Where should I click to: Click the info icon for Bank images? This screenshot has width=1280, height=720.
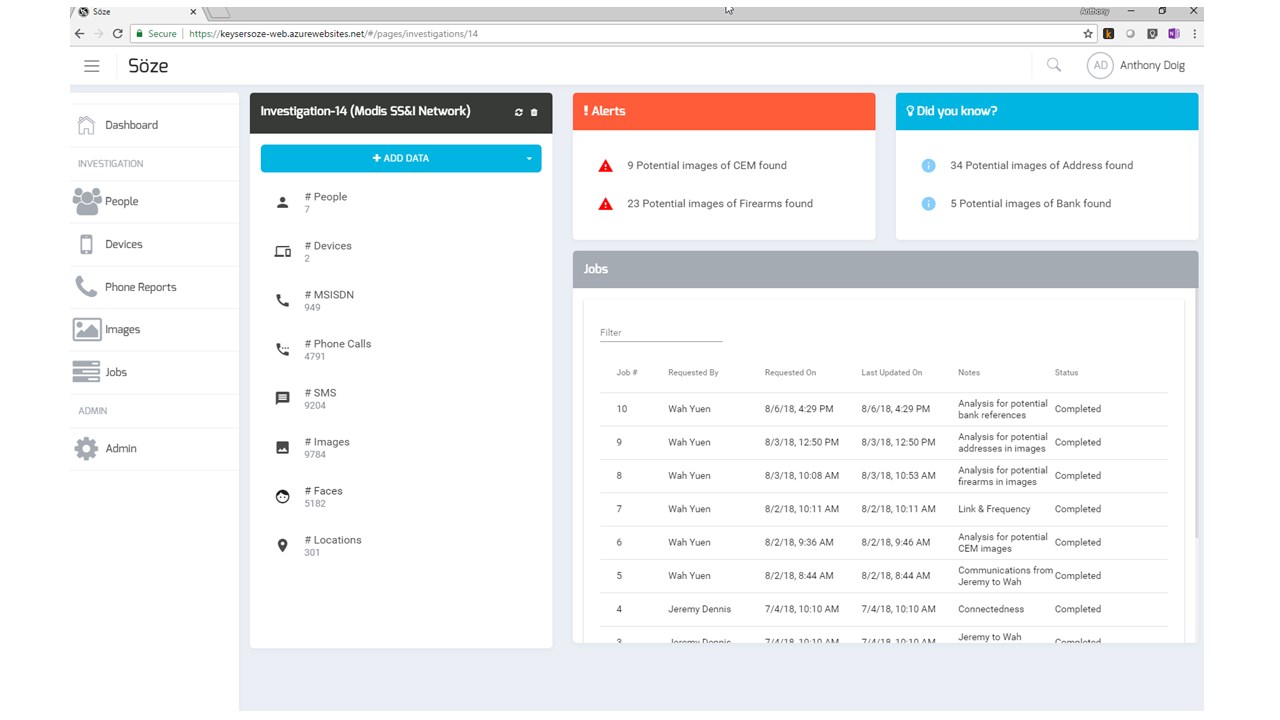coord(928,204)
